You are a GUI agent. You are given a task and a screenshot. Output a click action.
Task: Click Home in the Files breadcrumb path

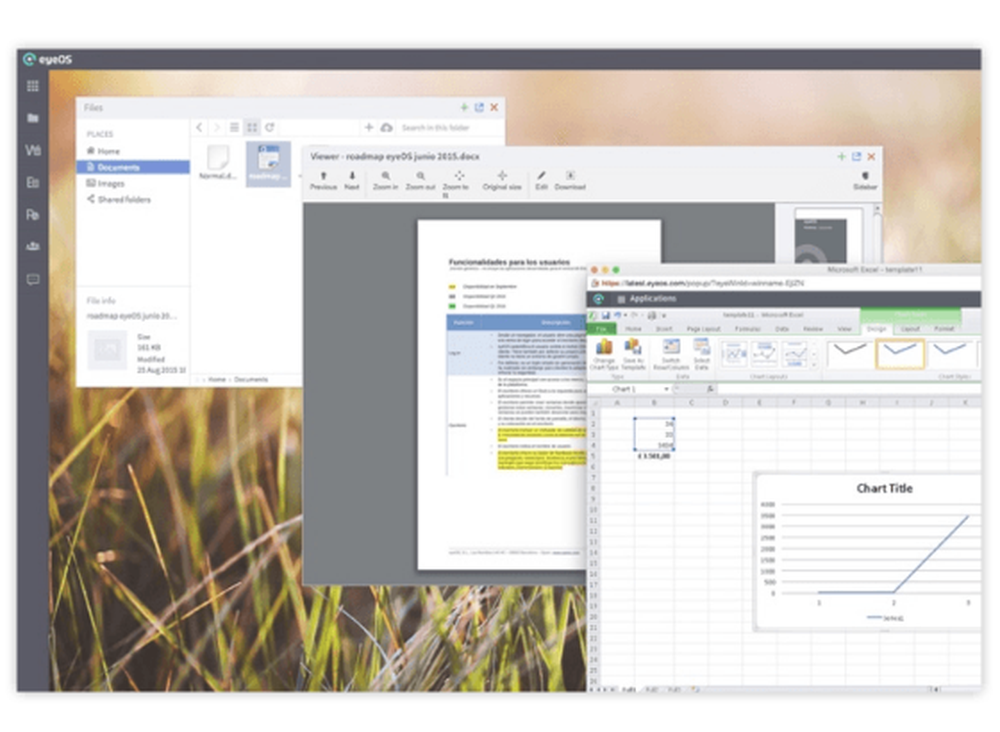point(217,379)
